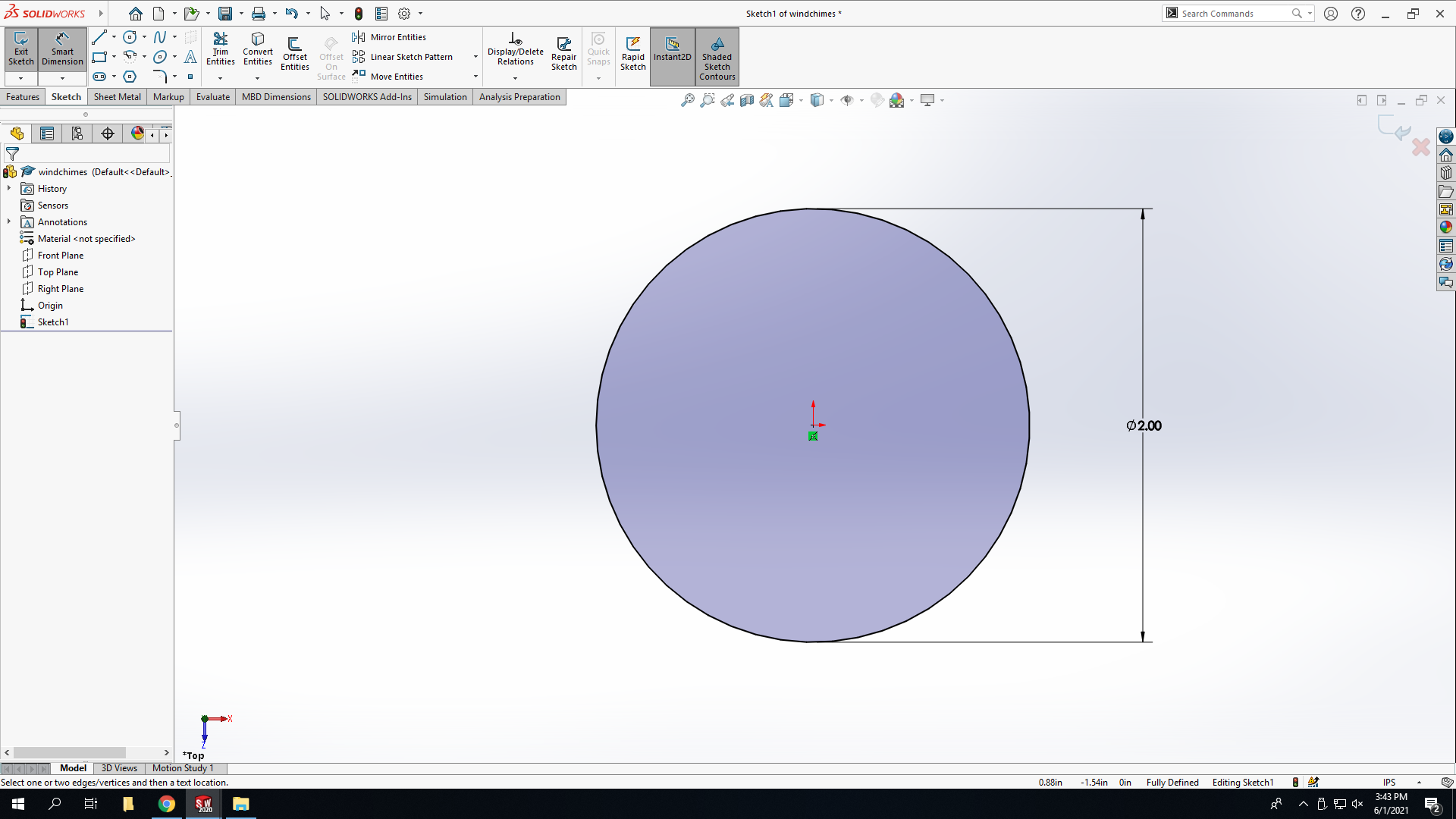The width and height of the screenshot is (1456, 819).
Task: Open the Evaluate tab
Action: coord(213,97)
